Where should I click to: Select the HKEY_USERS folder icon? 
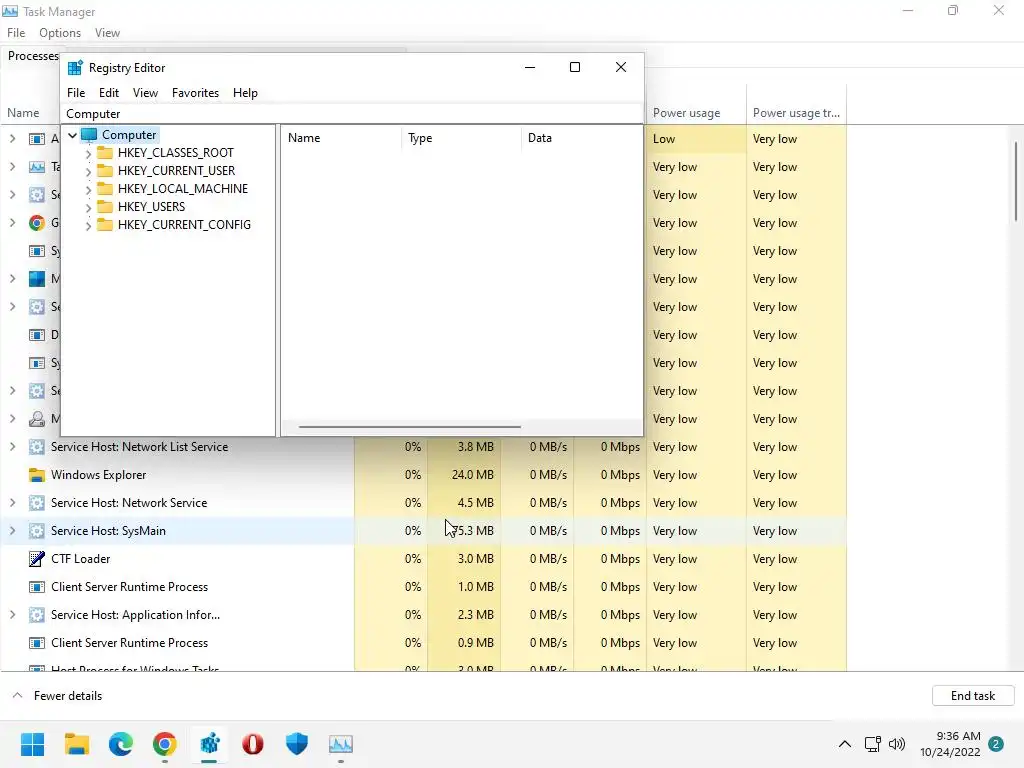point(104,207)
